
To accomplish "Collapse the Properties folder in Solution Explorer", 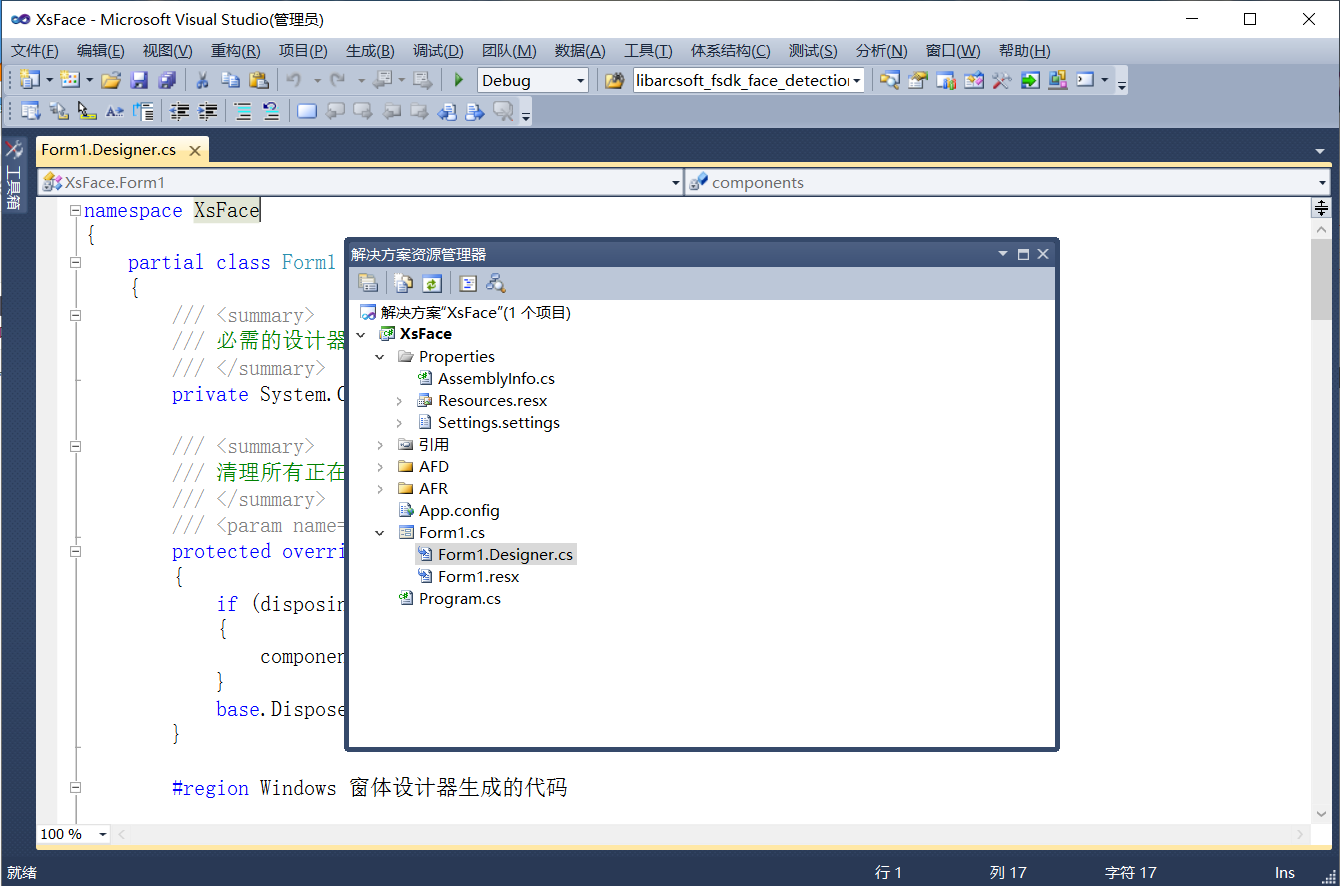I will (380, 356).
